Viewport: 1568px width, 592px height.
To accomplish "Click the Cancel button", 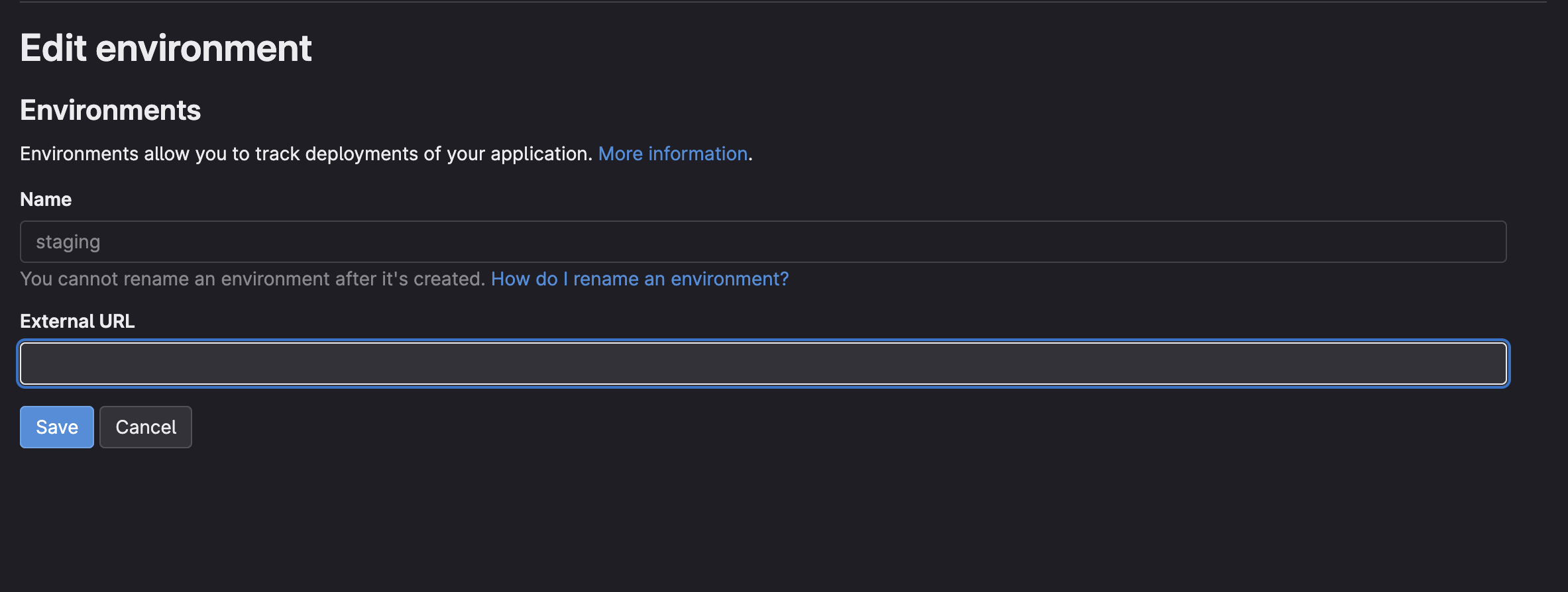I will 146,427.
